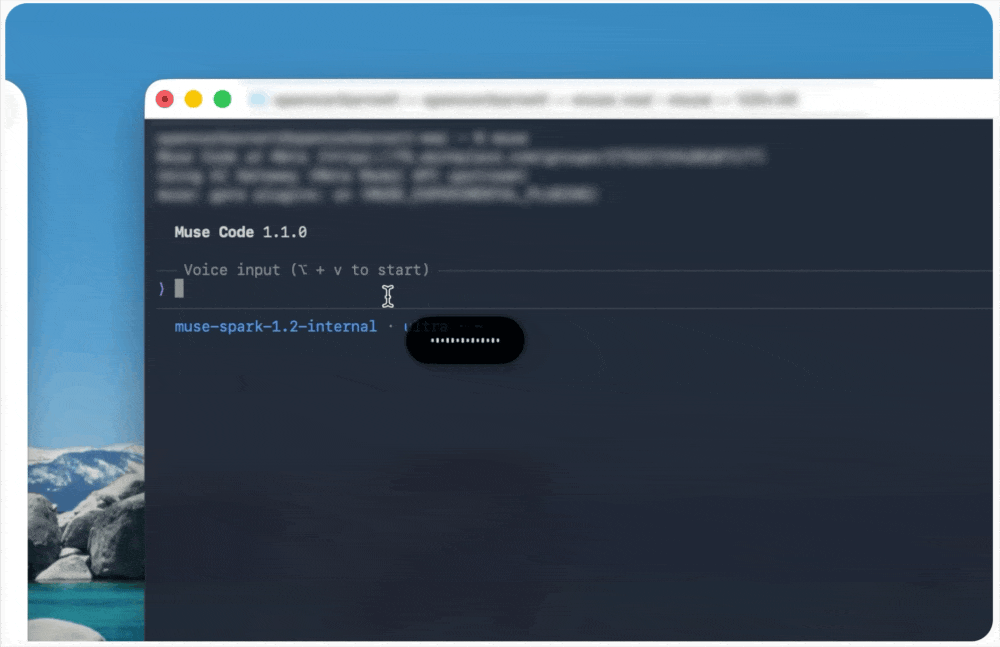The width and height of the screenshot is (1000, 647).
Task: Click the terminal prompt input cursor
Action: (x=179, y=288)
